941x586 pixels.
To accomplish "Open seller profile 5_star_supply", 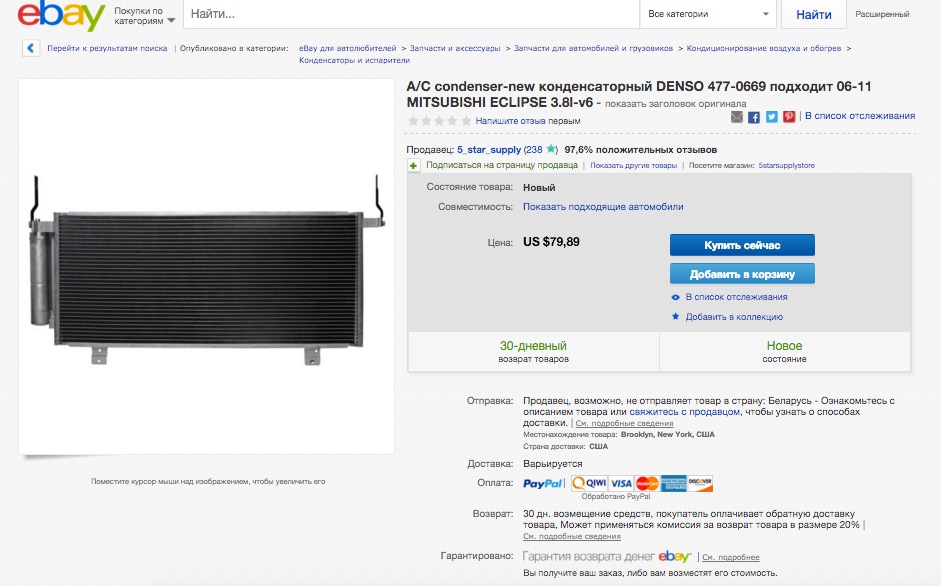I will point(489,150).
